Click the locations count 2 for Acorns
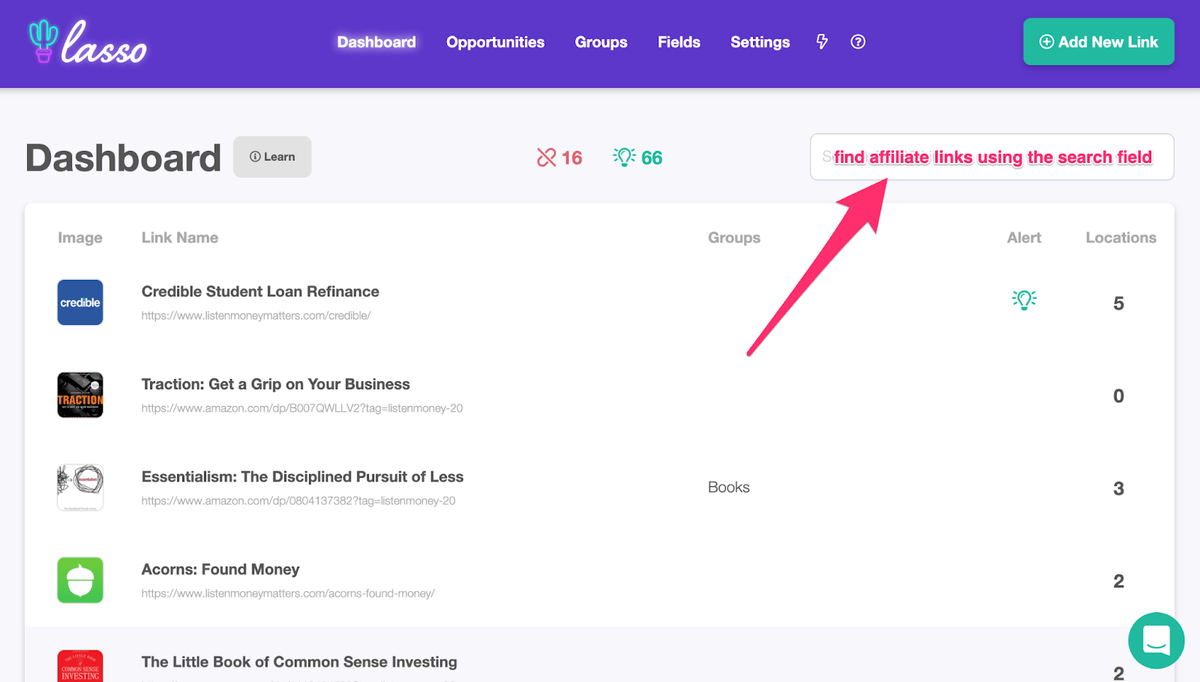This screenshot has width=1200, height=682. (x=1119, y=581)
